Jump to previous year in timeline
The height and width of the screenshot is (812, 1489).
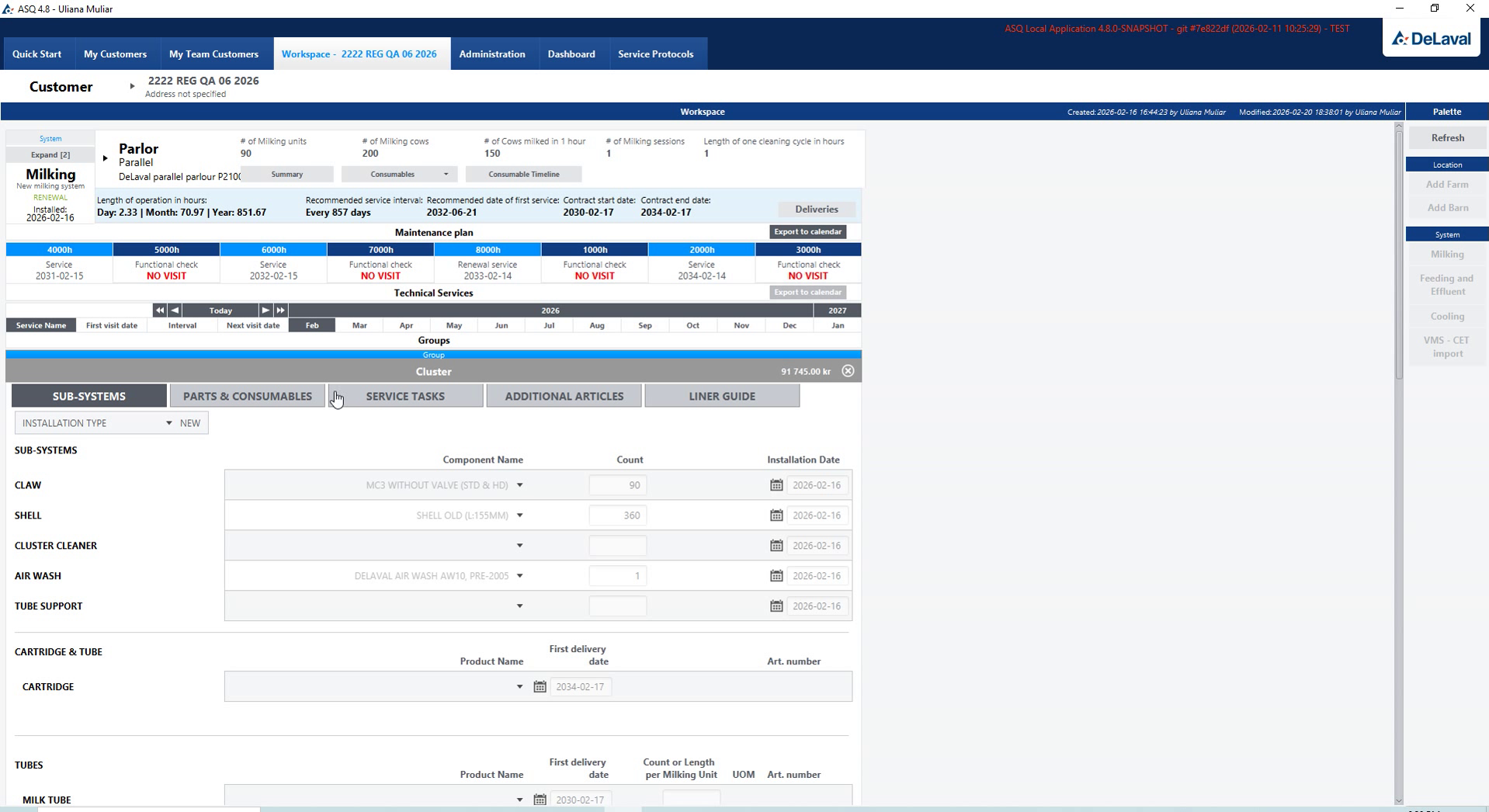pos(159,311)
